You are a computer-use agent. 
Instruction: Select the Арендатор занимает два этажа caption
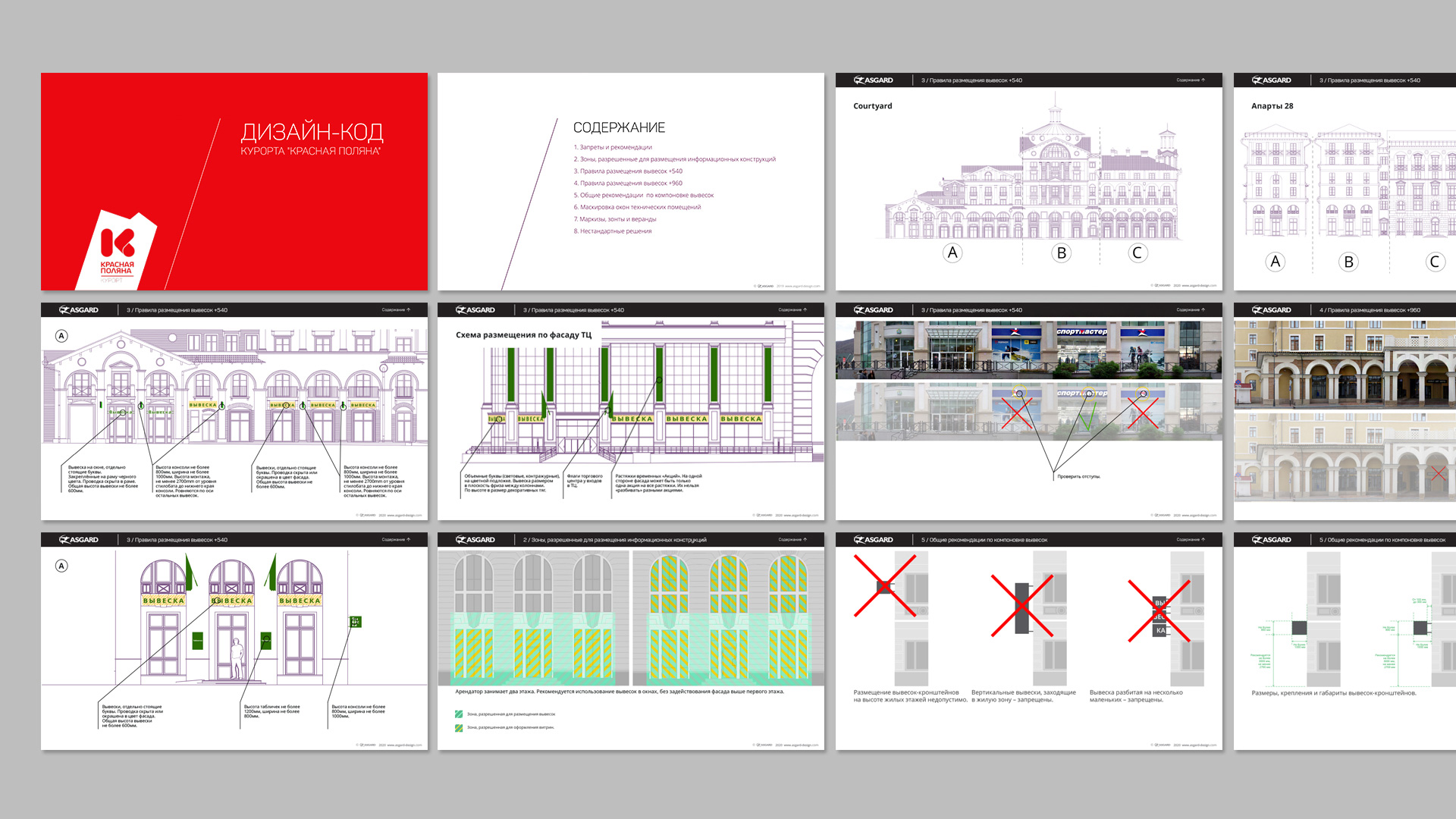pyautogui.click(x=620, y=692)
